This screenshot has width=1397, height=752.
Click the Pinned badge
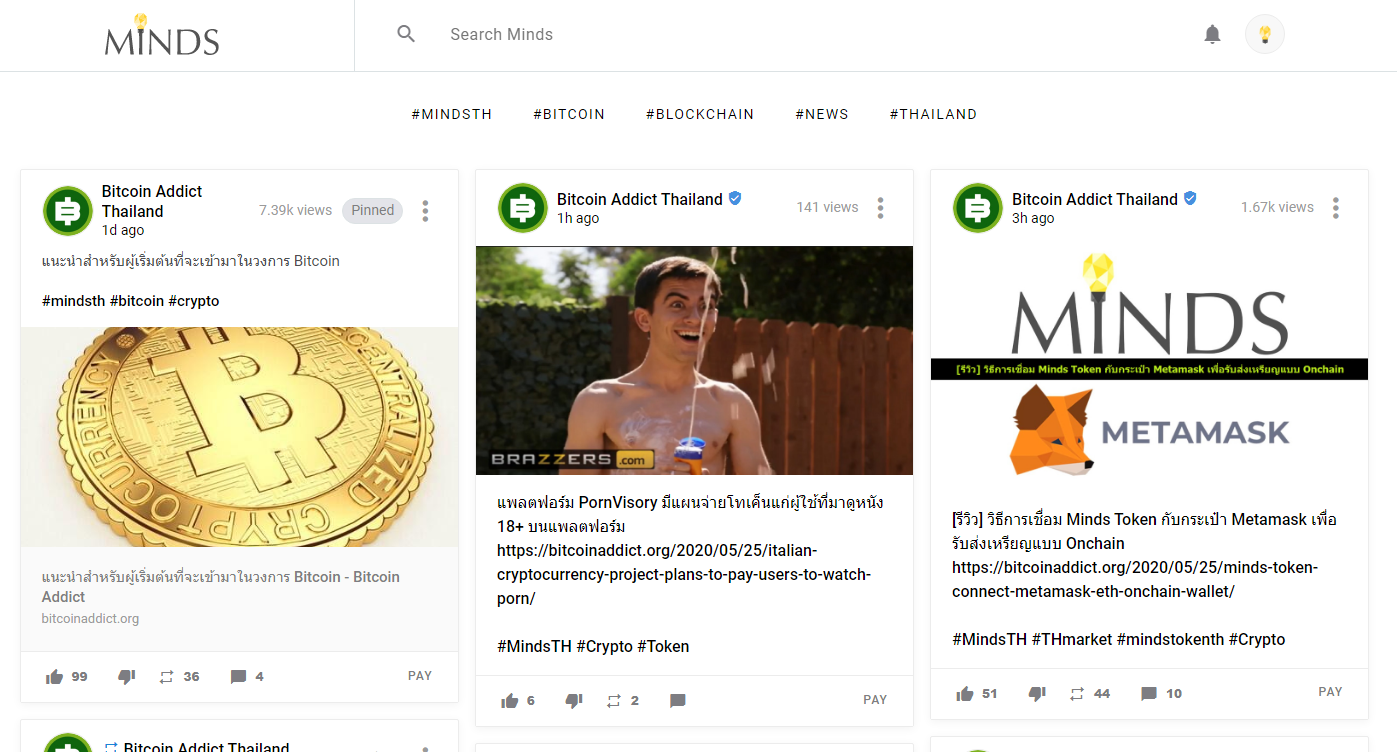click(x=372, y=210)
